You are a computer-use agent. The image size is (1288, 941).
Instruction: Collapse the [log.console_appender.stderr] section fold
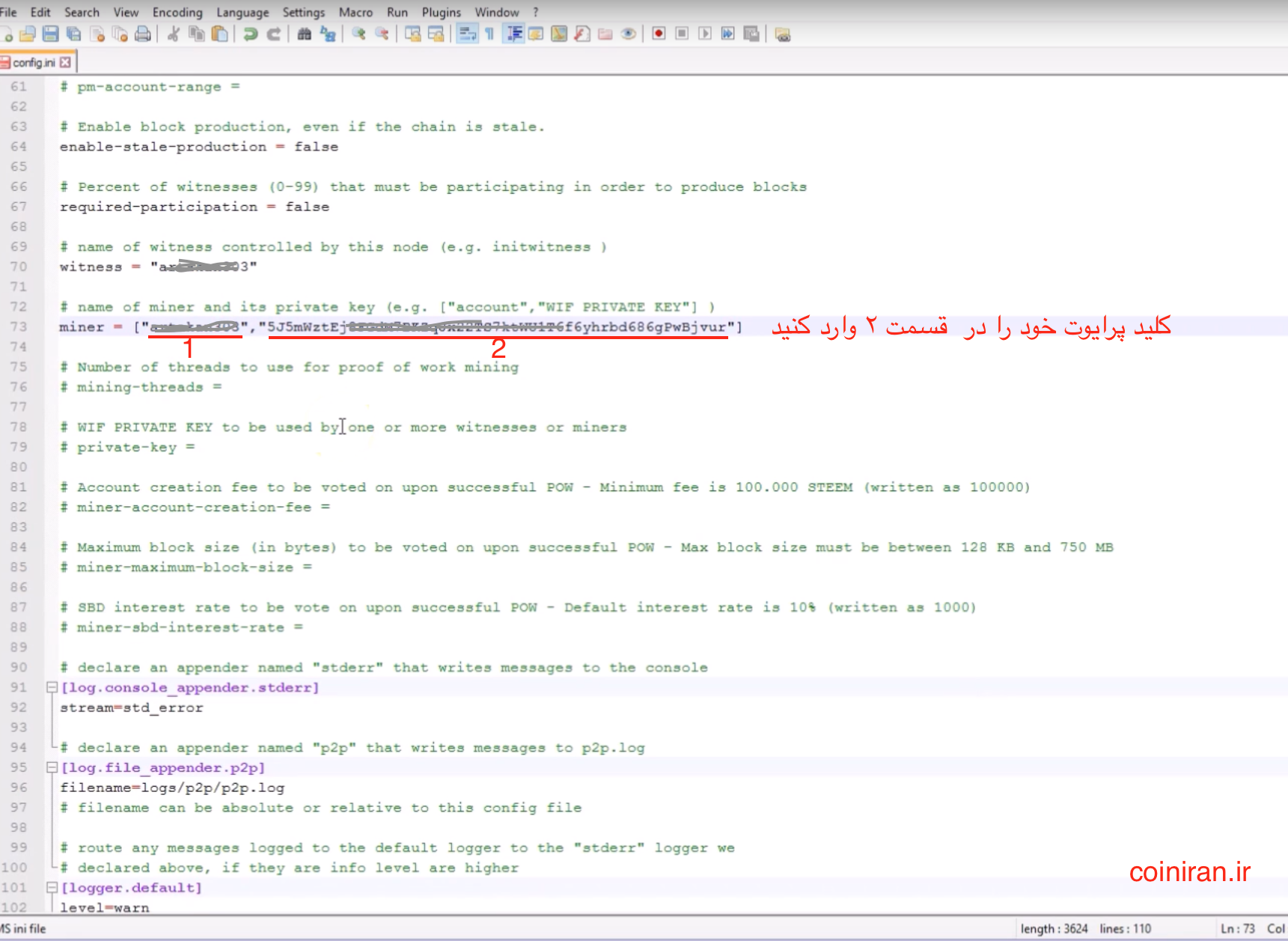[x=52, y=687]
